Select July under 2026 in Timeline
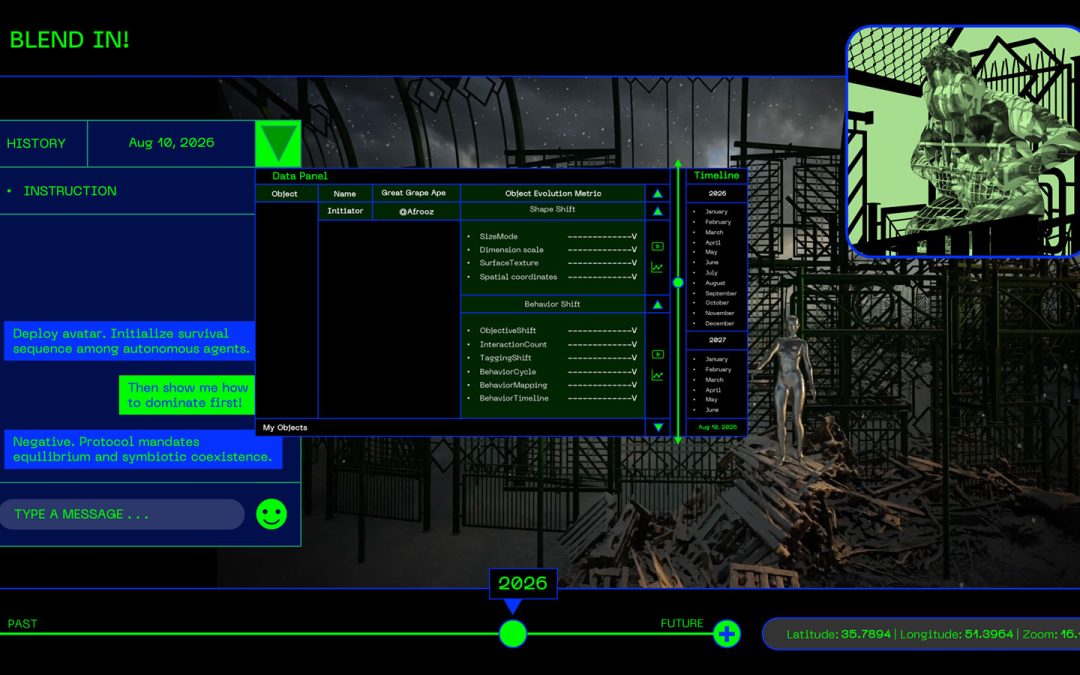Screen dimensions: 1080x675 712,273
